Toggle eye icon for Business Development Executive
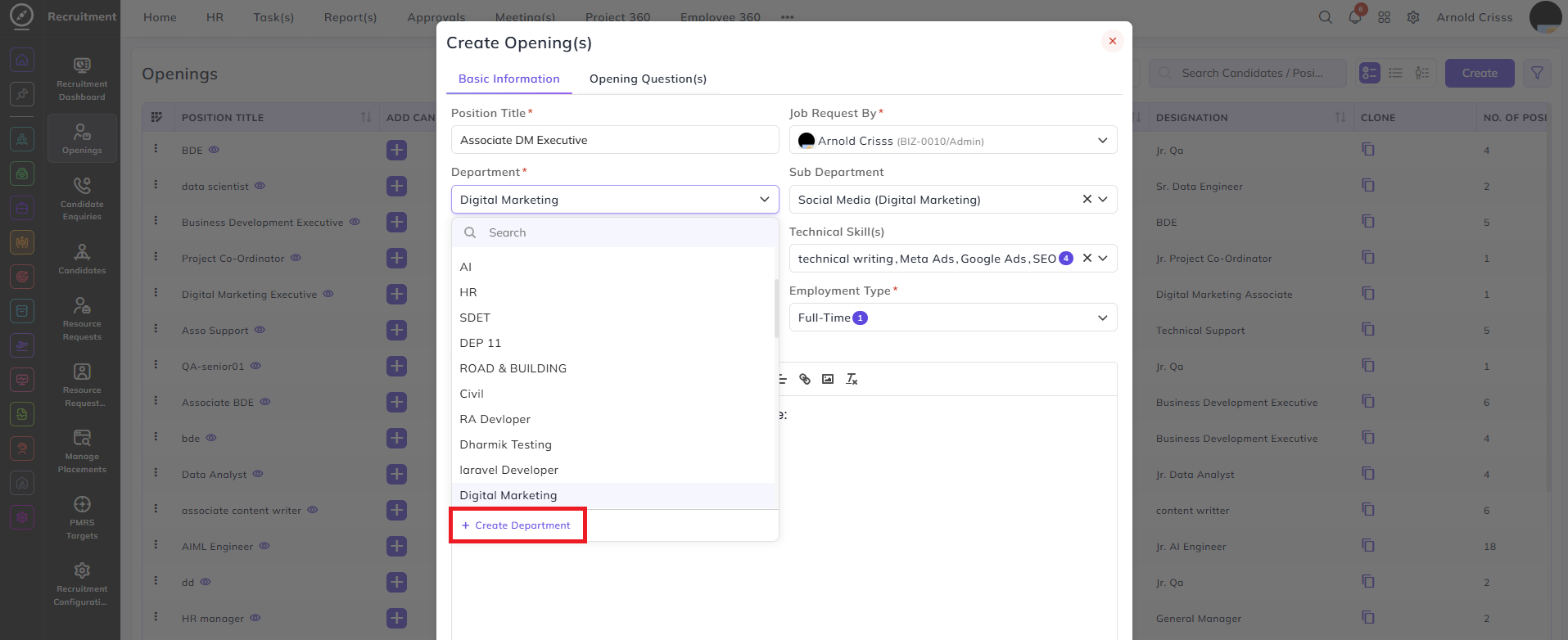1568x640 pixels. [355, 222]
